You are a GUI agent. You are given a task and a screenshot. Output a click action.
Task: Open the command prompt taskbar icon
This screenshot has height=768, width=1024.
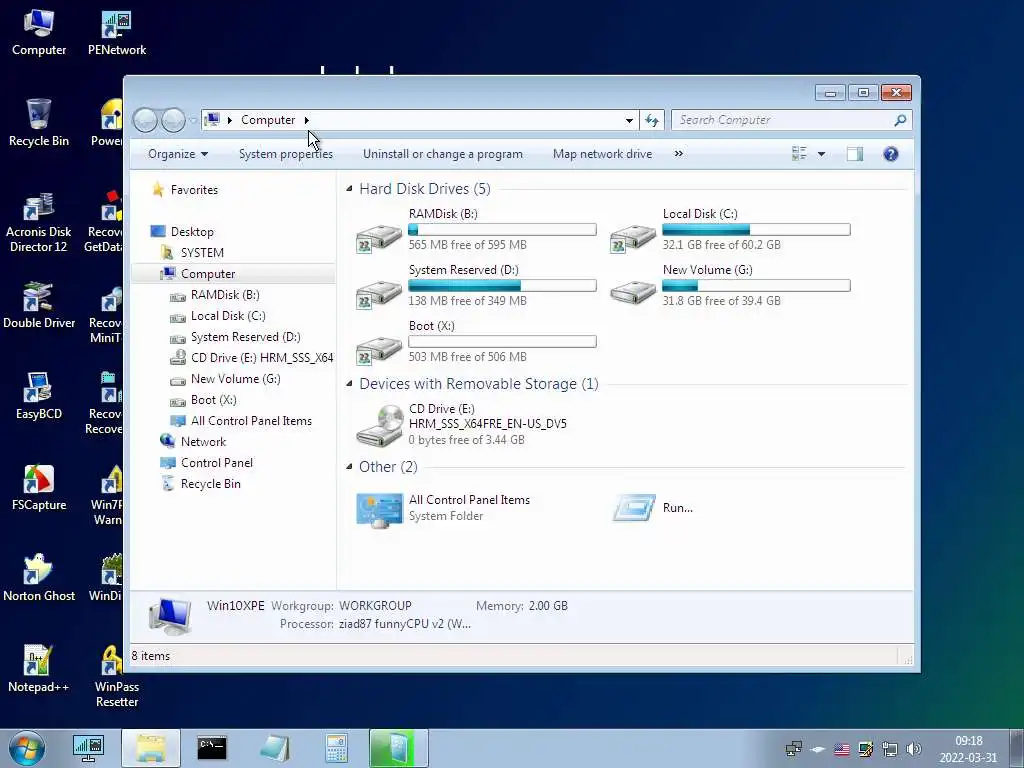(x=212, y=748)
